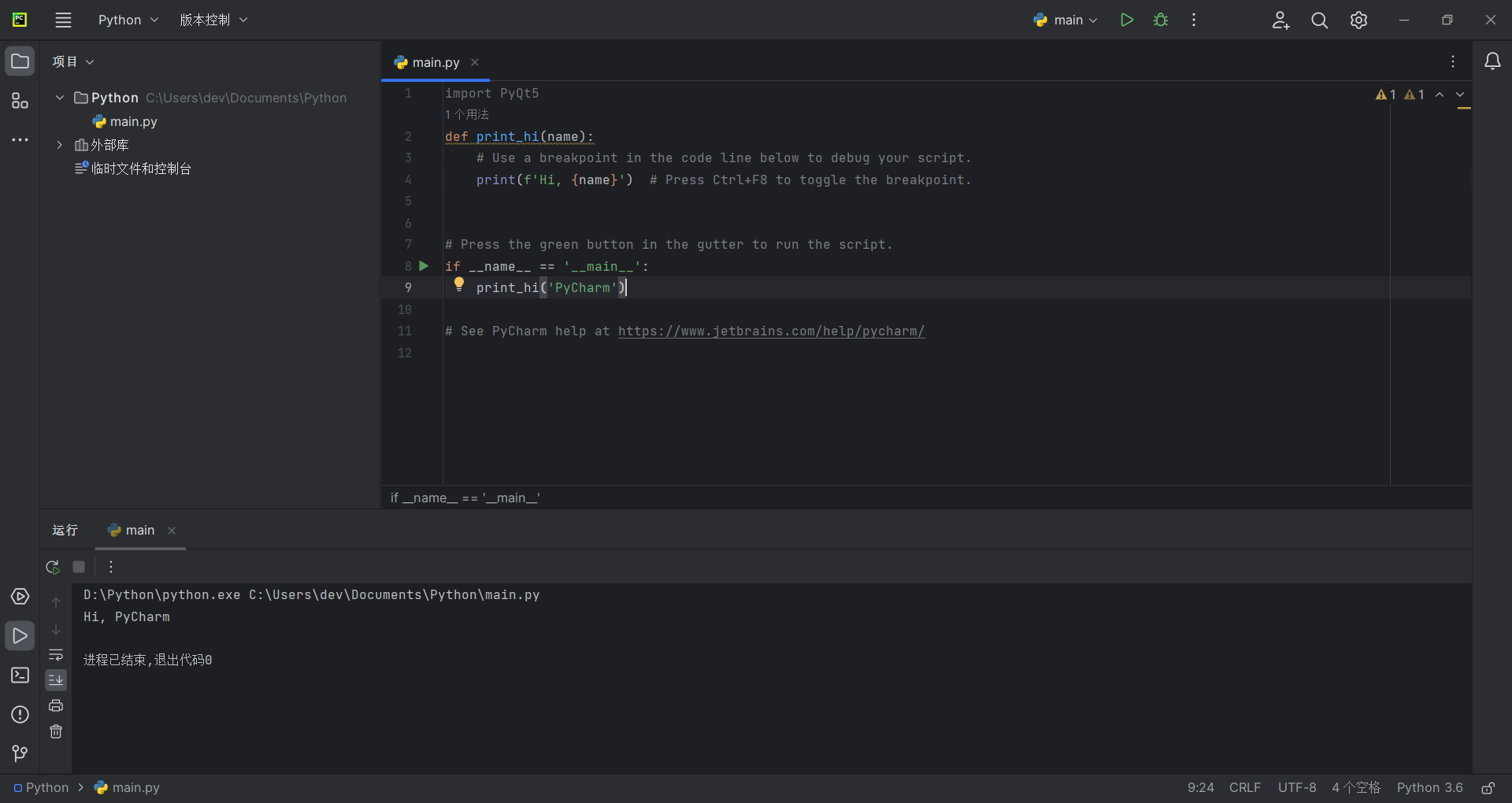
Task: Select main.py in the project tree
Action: coord(126,121)
